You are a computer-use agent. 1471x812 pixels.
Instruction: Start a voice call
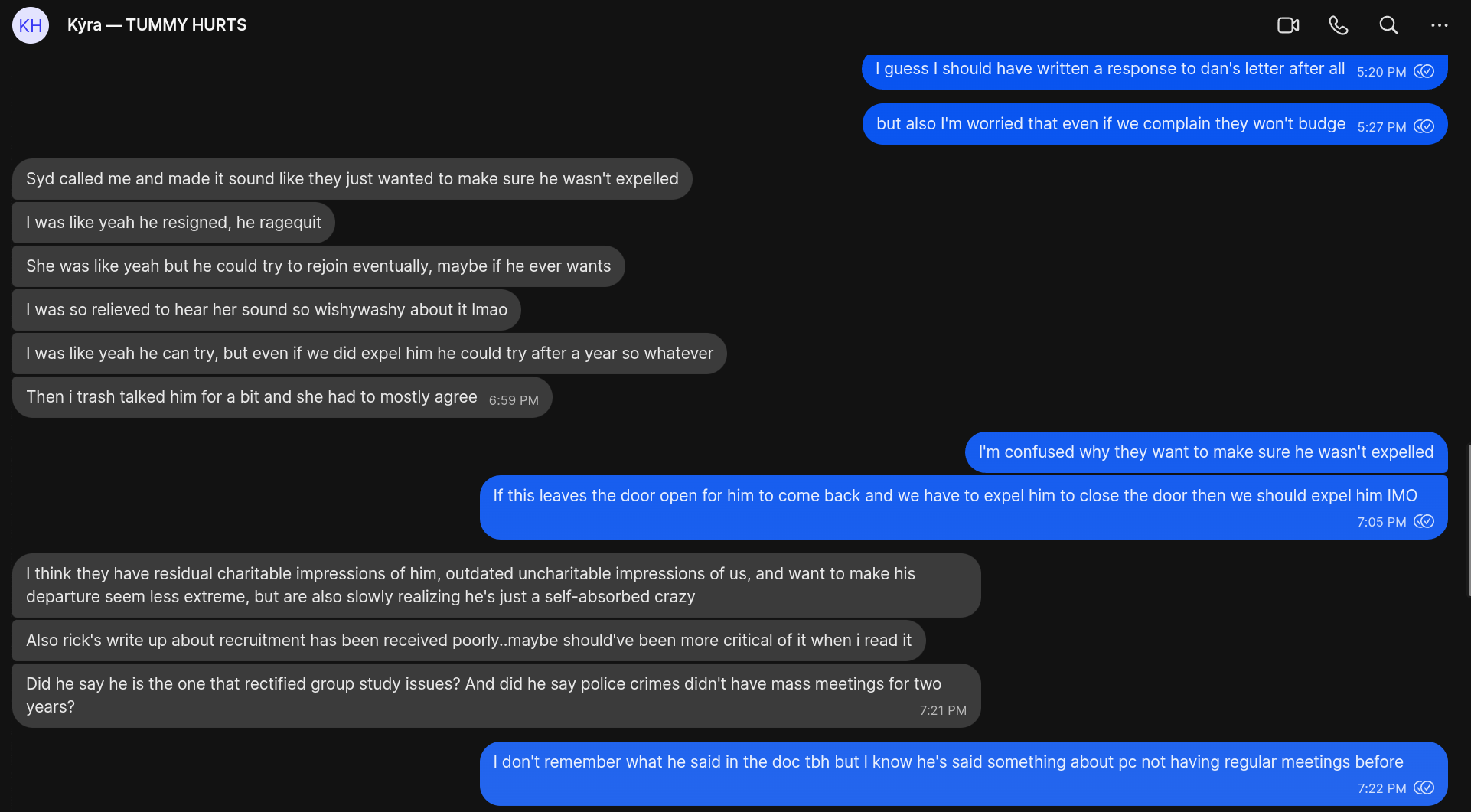pos(1338,25)
